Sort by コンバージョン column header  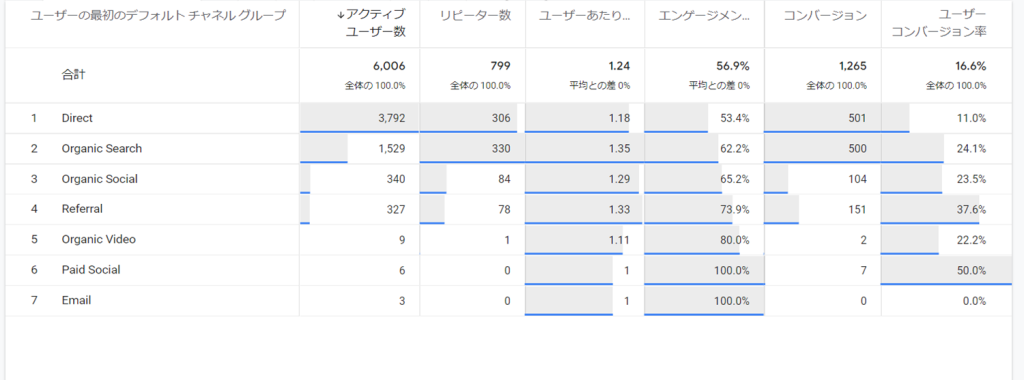coord(825,16)
